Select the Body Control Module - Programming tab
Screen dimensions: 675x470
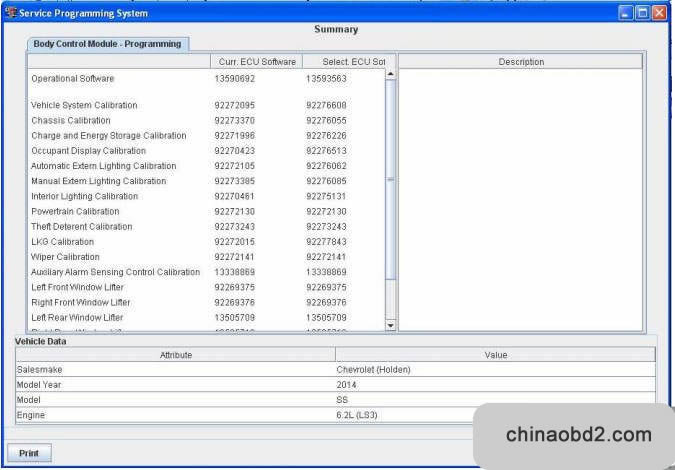coord(108,44)
